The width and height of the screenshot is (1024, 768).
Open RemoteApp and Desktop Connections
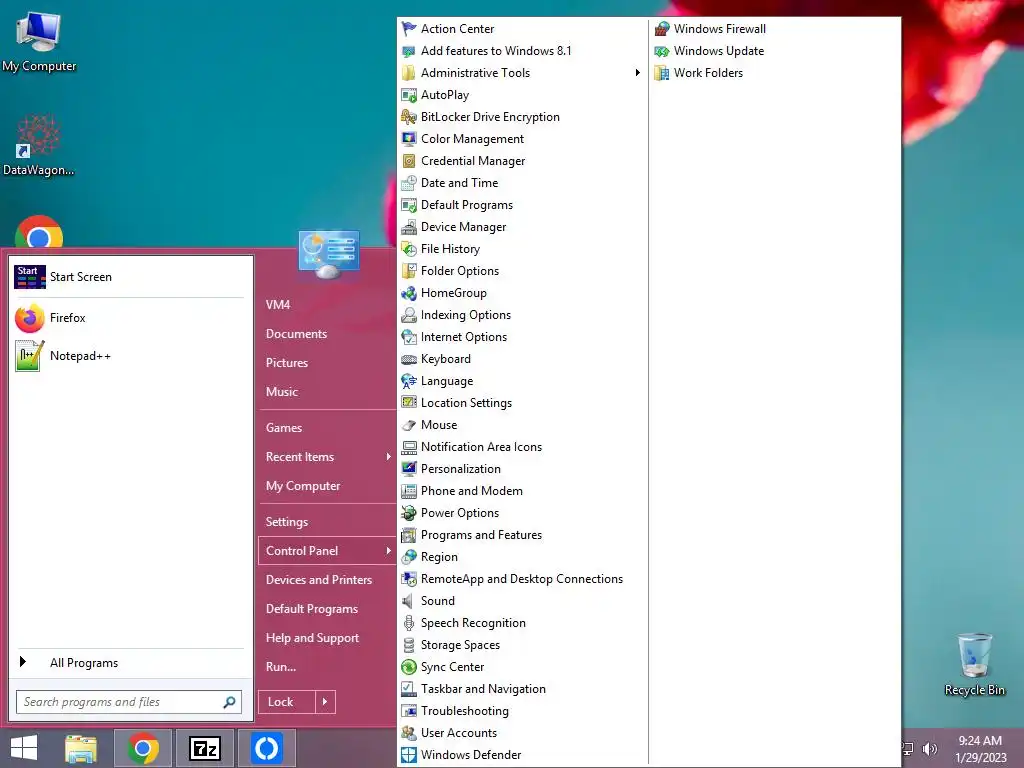coord(522,579)
